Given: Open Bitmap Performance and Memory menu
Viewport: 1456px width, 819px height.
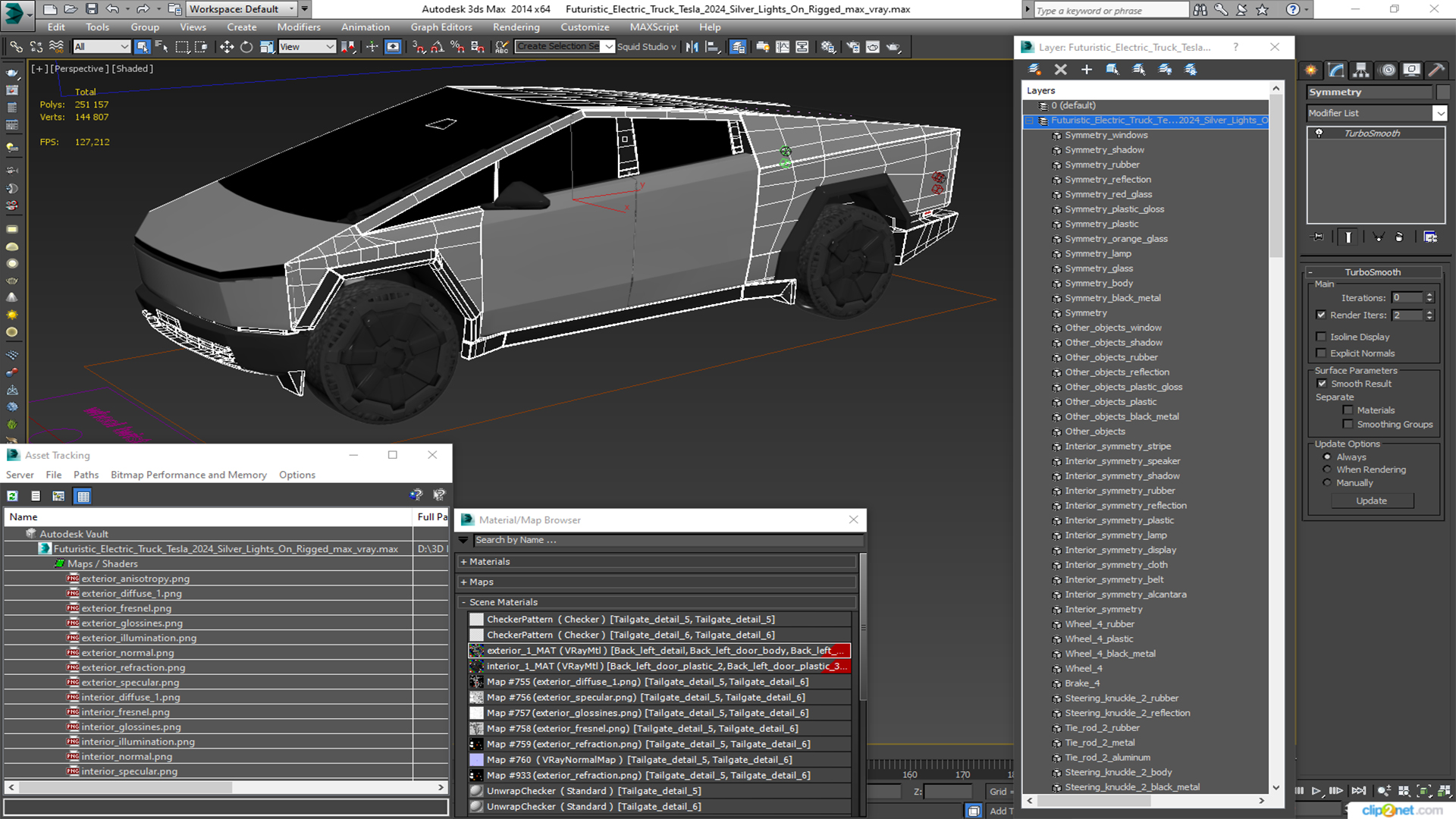Looking at the screenshot, I should pos(189,475).
